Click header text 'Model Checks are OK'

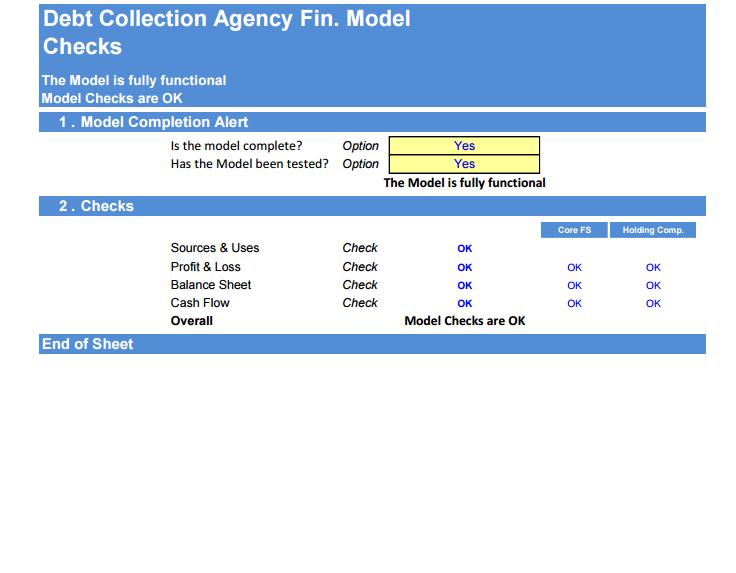(112, 99)
